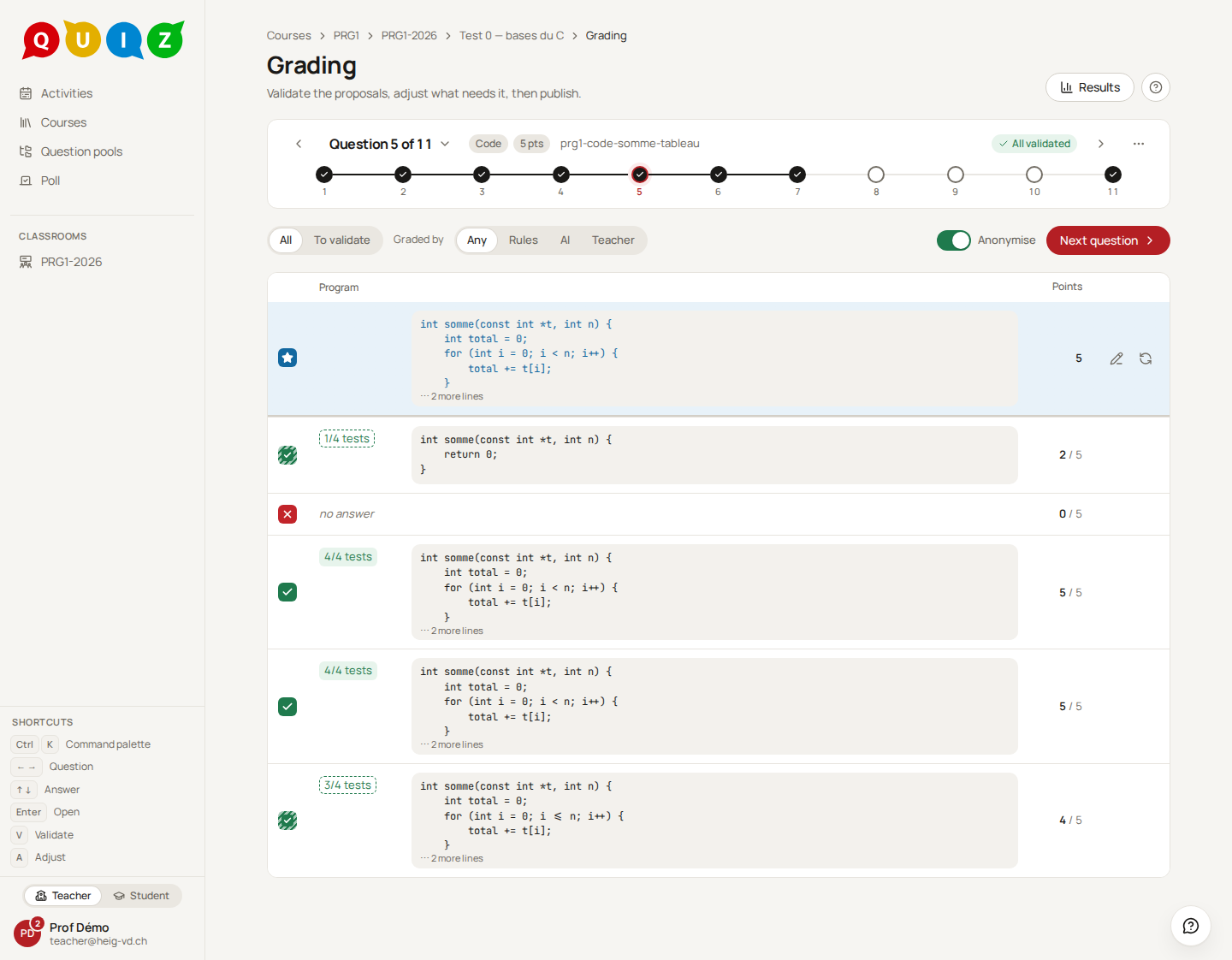
Task: Jump to question 11 on the stepper
Action: [x=1113, y=175]
